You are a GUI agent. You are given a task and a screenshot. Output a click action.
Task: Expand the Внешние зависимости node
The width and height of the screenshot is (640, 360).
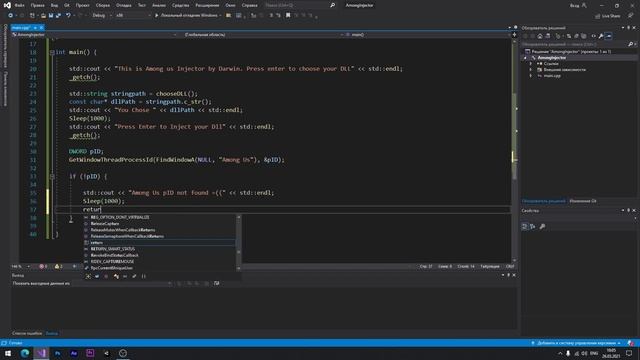[531, 70]
